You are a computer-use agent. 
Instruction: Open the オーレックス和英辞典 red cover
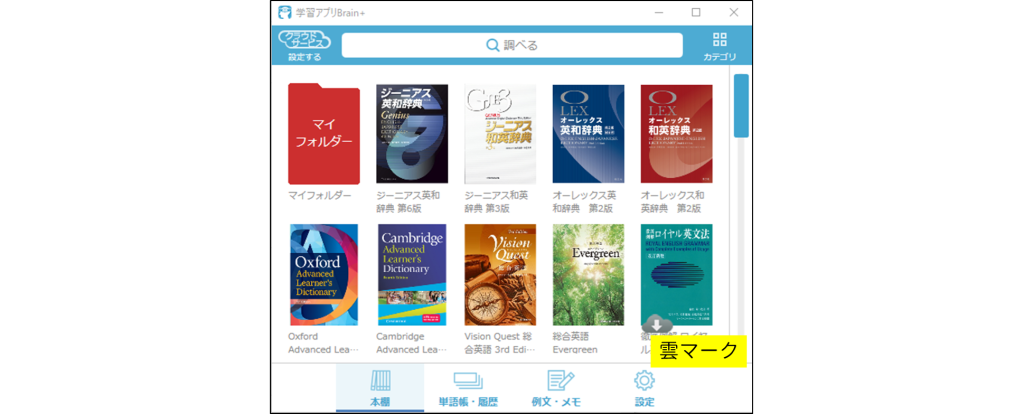[677, 134]
